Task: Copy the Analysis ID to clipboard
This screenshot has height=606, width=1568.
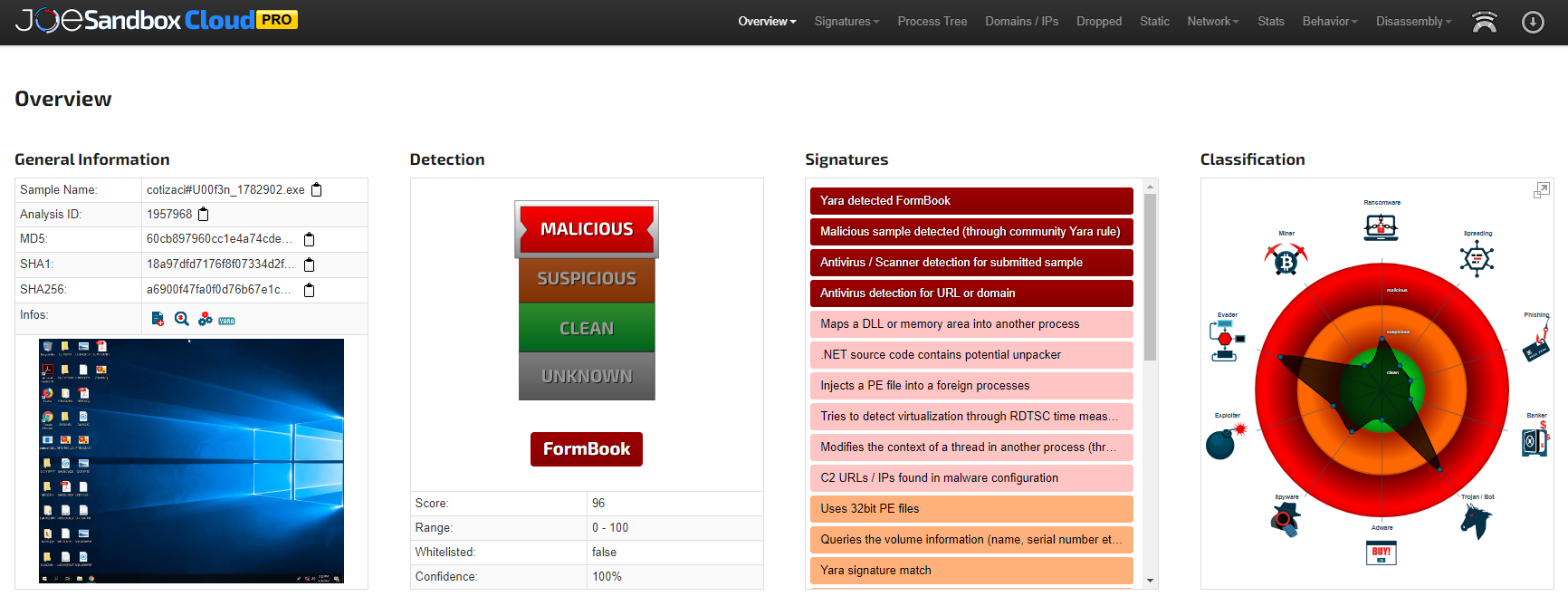Action: click(x=204, y=214)
